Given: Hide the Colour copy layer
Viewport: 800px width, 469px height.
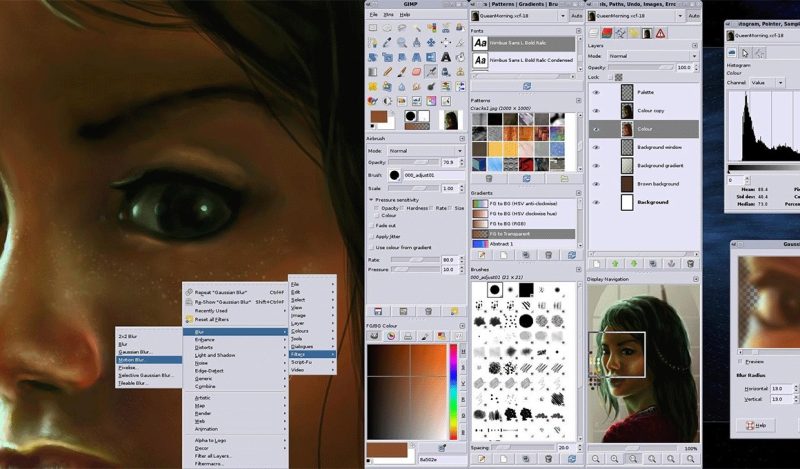Looking at the screenshot, I should 596,111.
